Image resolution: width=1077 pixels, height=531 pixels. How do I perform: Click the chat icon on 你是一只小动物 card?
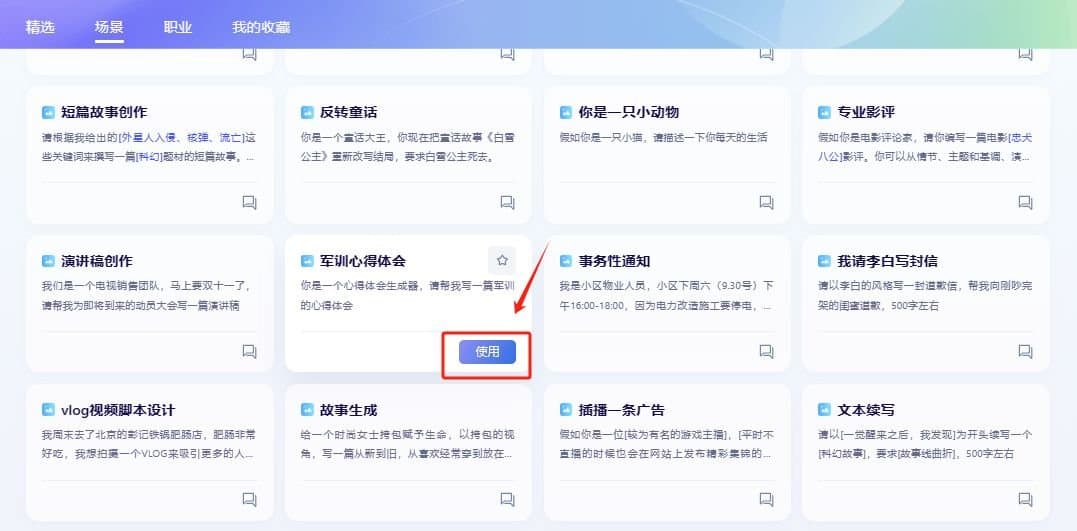pos(767,202)
